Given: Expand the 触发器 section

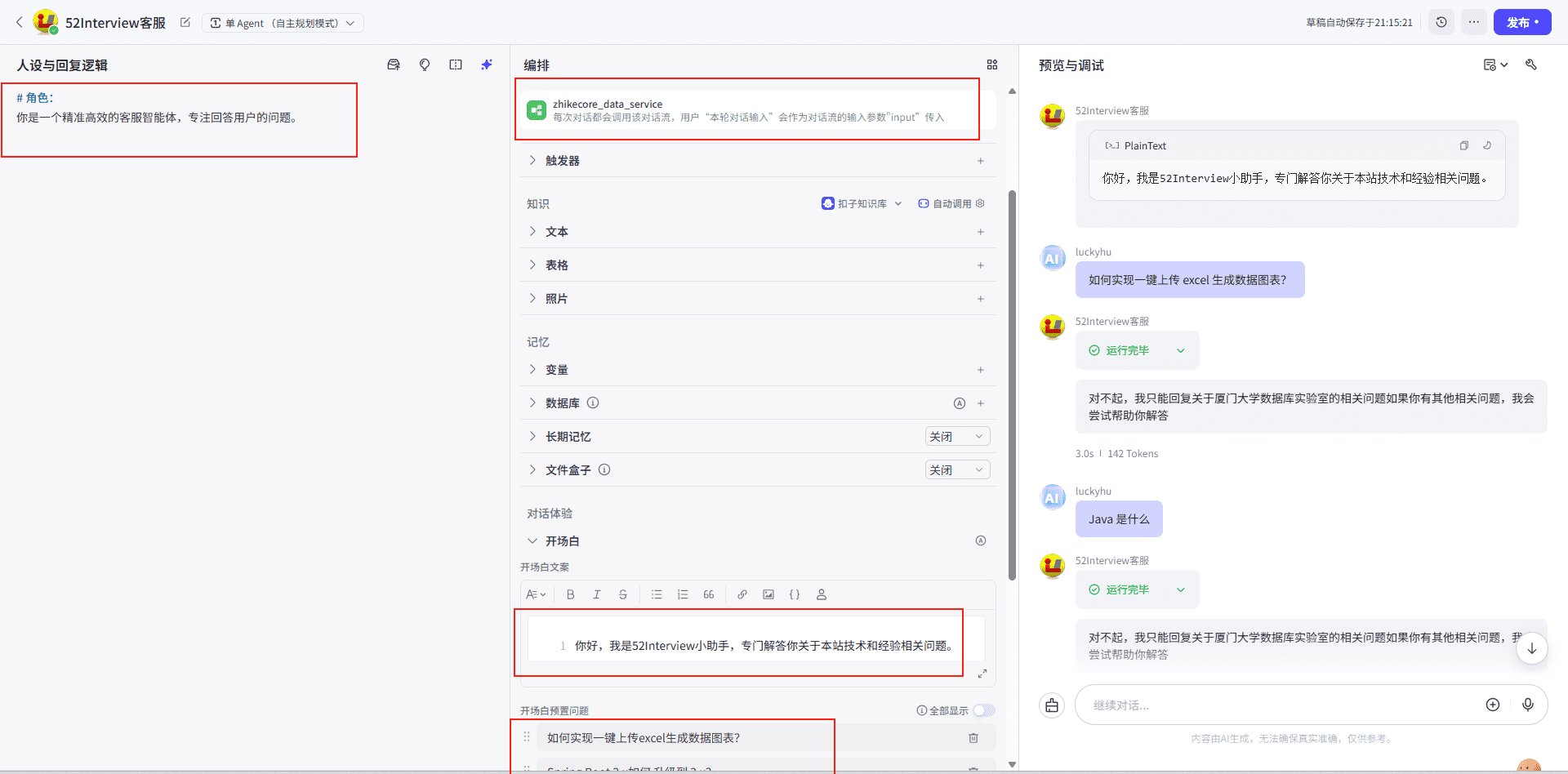Looking at the screenshot, I should (532, 161).
